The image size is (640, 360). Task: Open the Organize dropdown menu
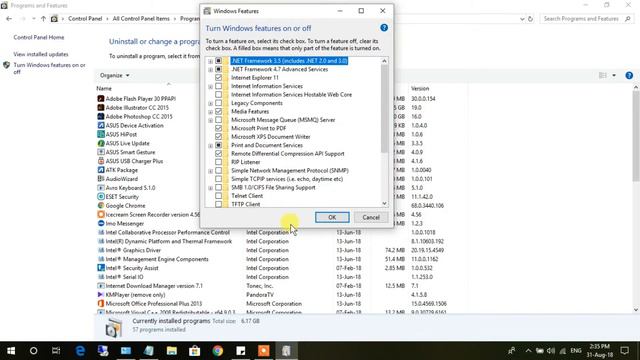click(x=115, y=76)
